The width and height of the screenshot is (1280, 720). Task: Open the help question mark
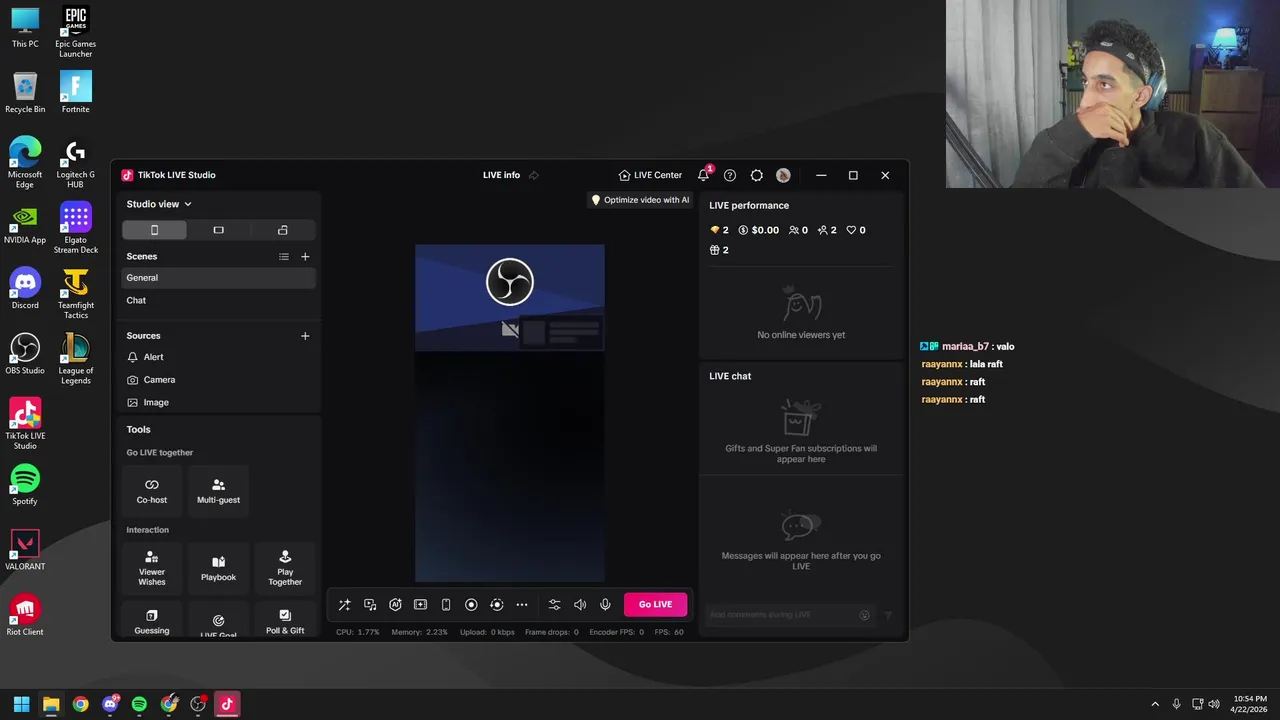pos(730,175)
